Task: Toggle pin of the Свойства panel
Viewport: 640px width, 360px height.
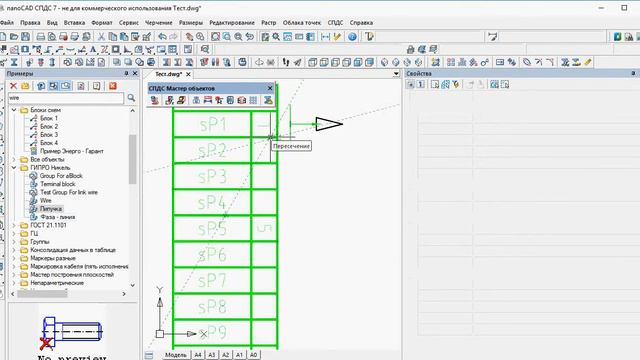Action: click(x=633, y=73)
